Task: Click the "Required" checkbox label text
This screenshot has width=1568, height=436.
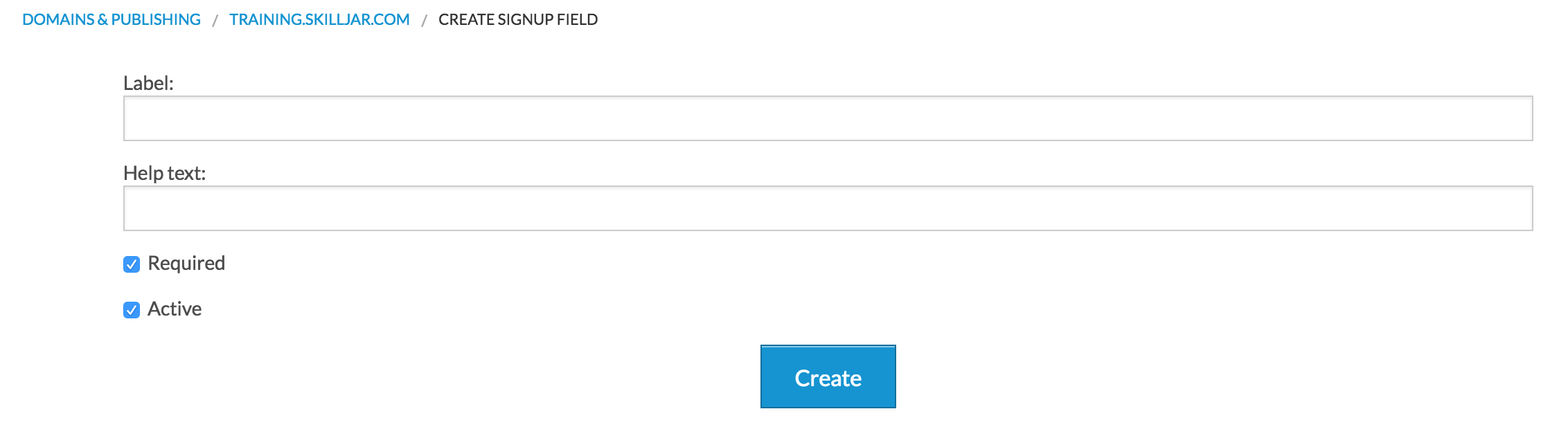Action: (x=186, y=263)
